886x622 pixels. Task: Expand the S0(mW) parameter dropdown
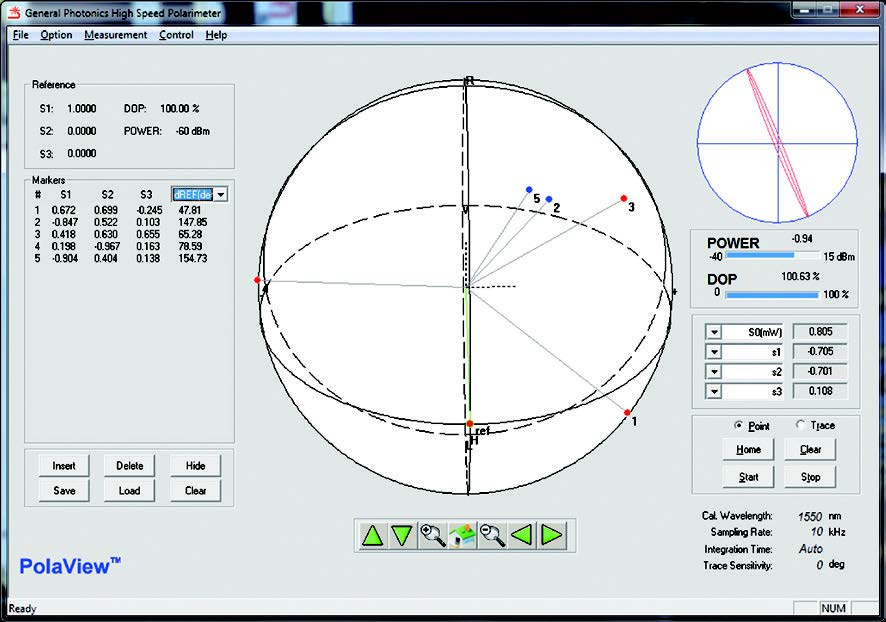coord(714,332)
